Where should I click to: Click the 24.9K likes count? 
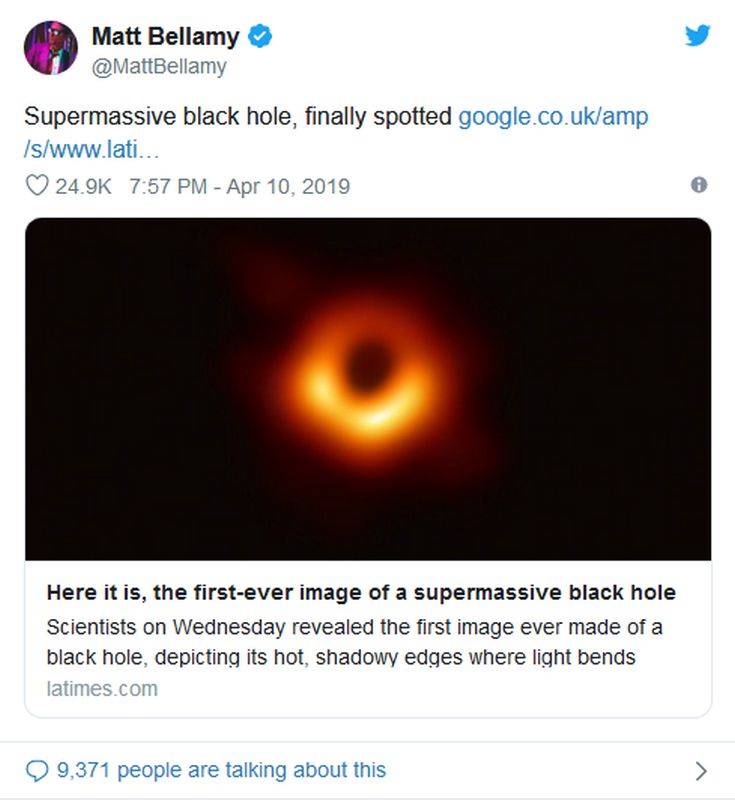tap(83, 186)
